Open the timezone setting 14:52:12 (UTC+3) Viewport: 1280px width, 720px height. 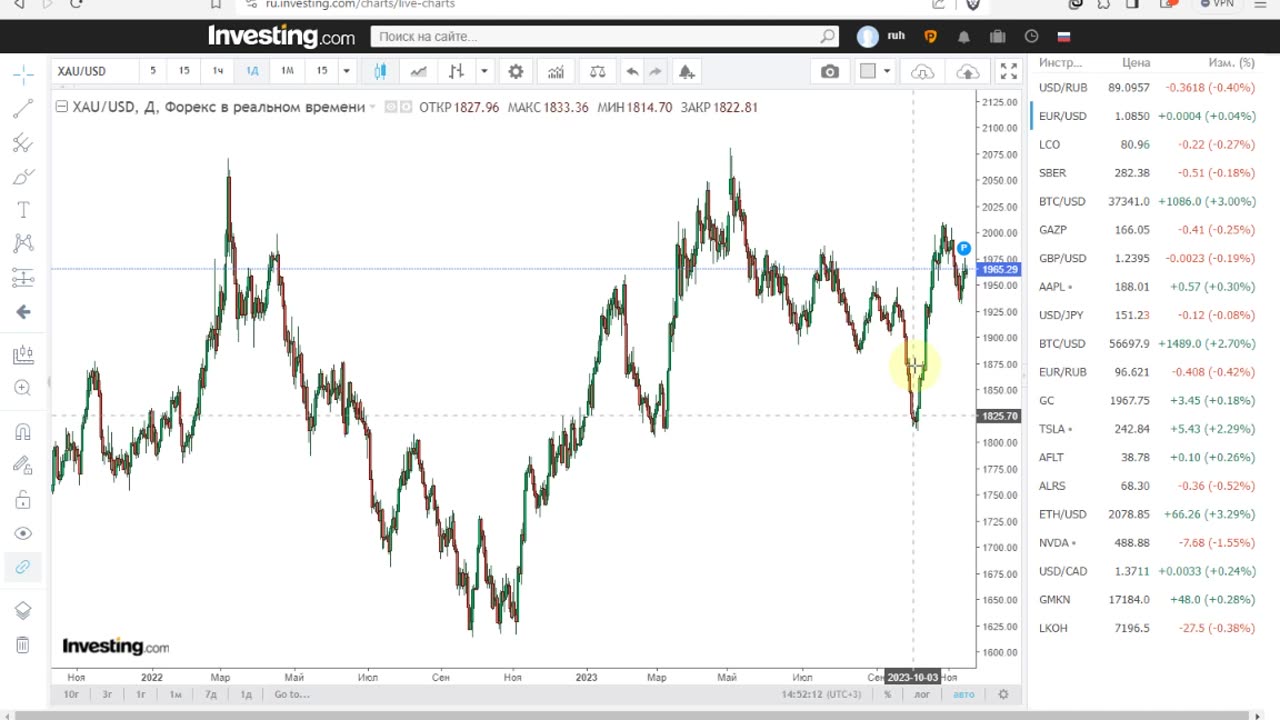(821, 694)
